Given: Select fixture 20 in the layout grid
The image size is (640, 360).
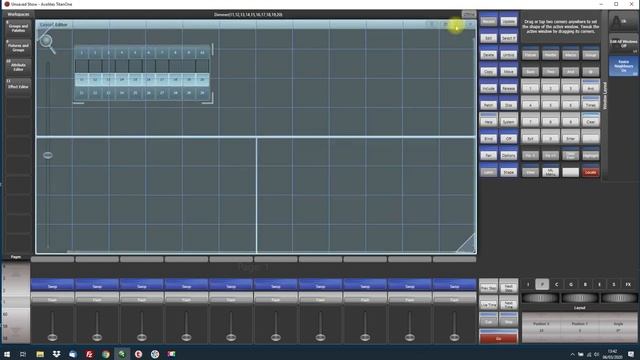Looking at the screenshot, I should pos(202,80).
